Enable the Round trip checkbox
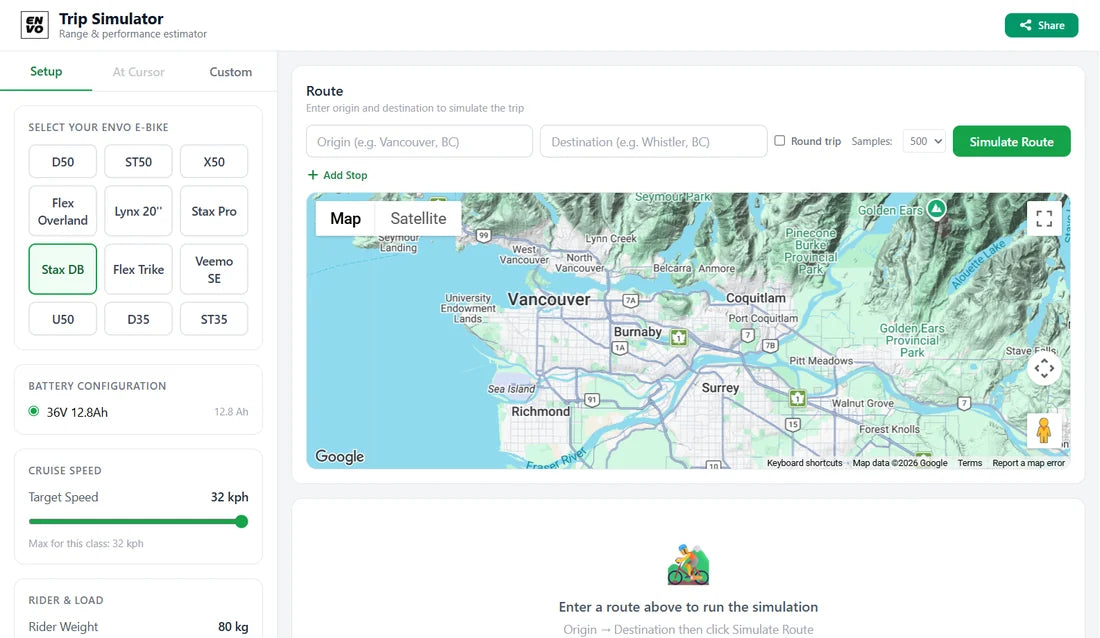 tap(779, 140)
